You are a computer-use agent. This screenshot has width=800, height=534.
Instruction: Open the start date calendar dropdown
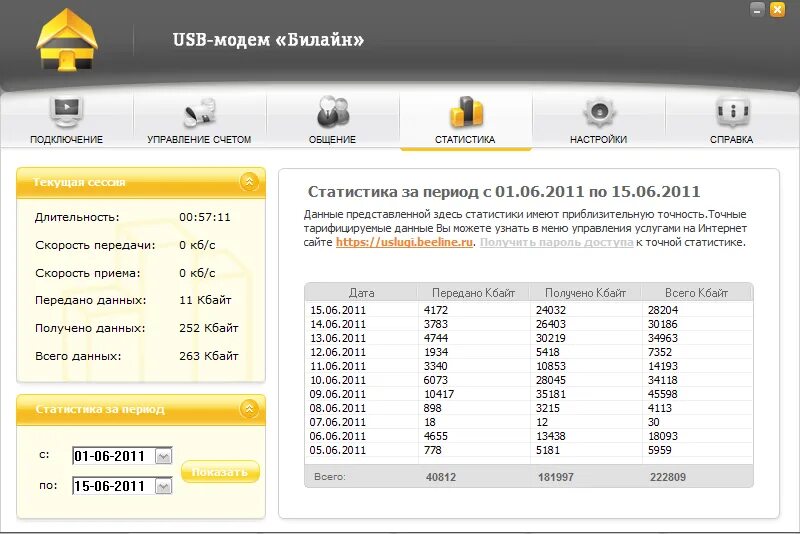pyautogui.click(x=163, y=456)
